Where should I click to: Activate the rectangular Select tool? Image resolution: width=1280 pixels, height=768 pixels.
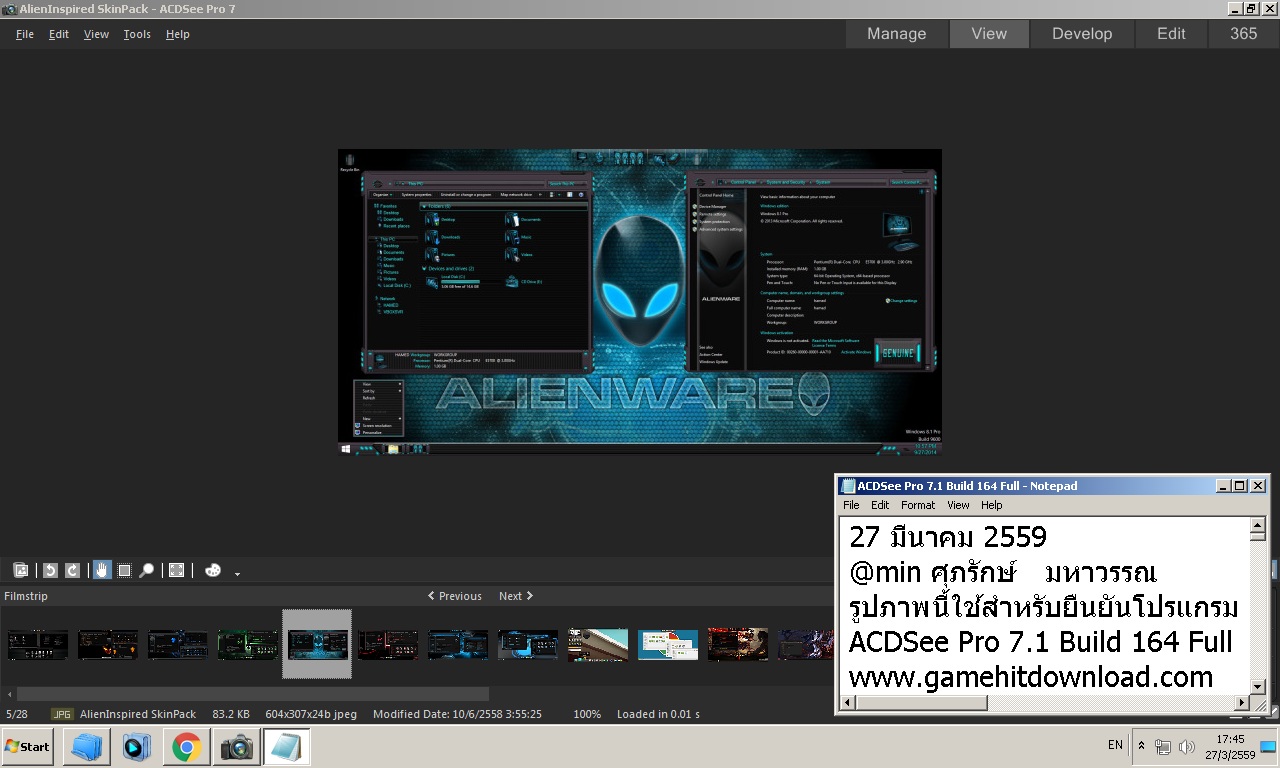pos(125,570)
